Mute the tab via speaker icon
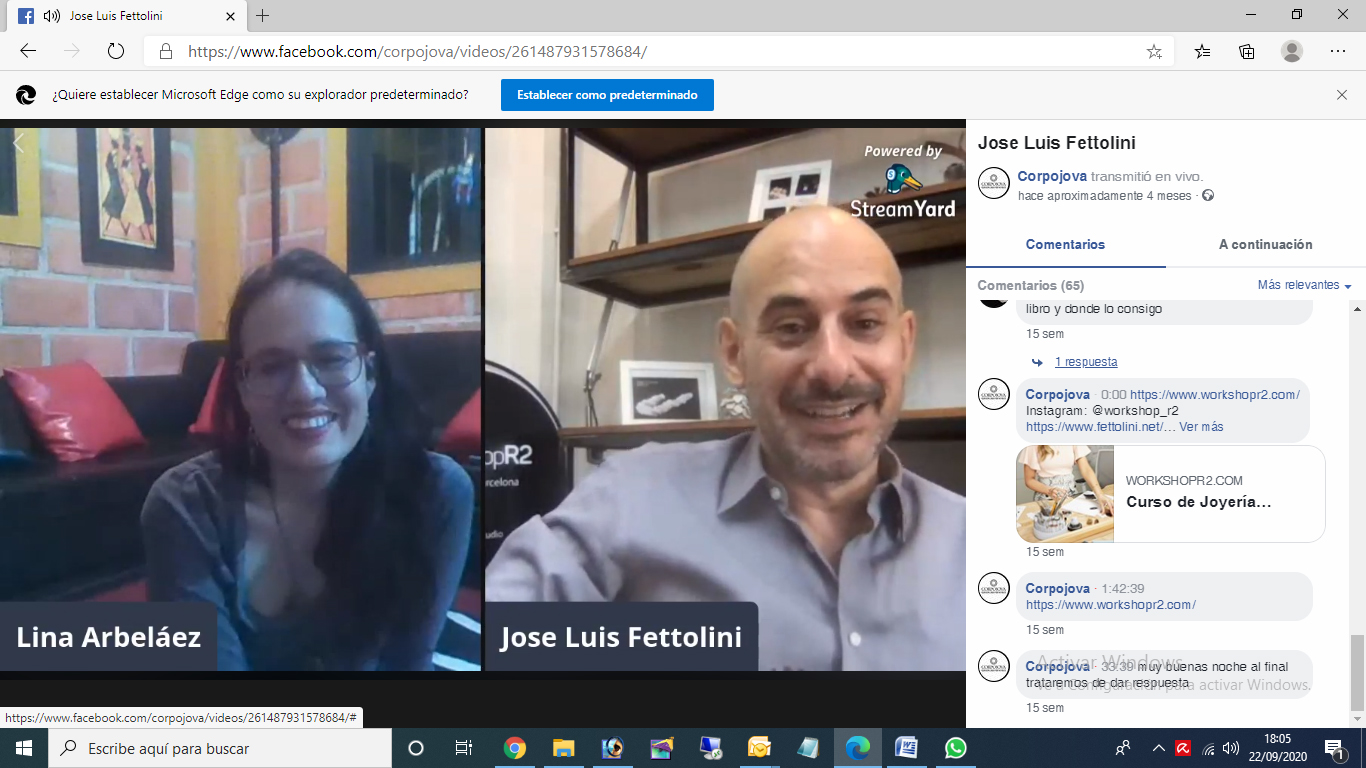The image size is (1366, 768). point(52,16)
